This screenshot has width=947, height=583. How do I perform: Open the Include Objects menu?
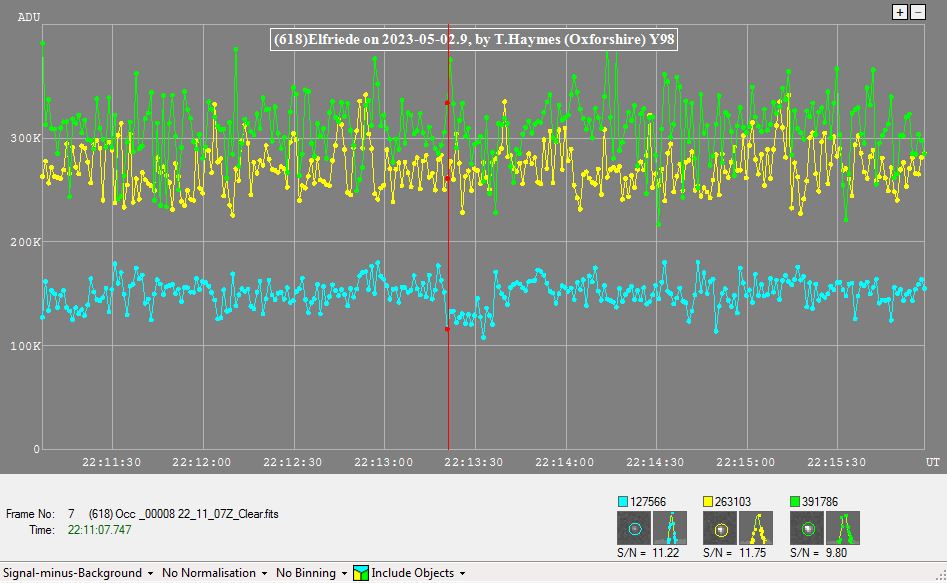[x=418, y=573]
